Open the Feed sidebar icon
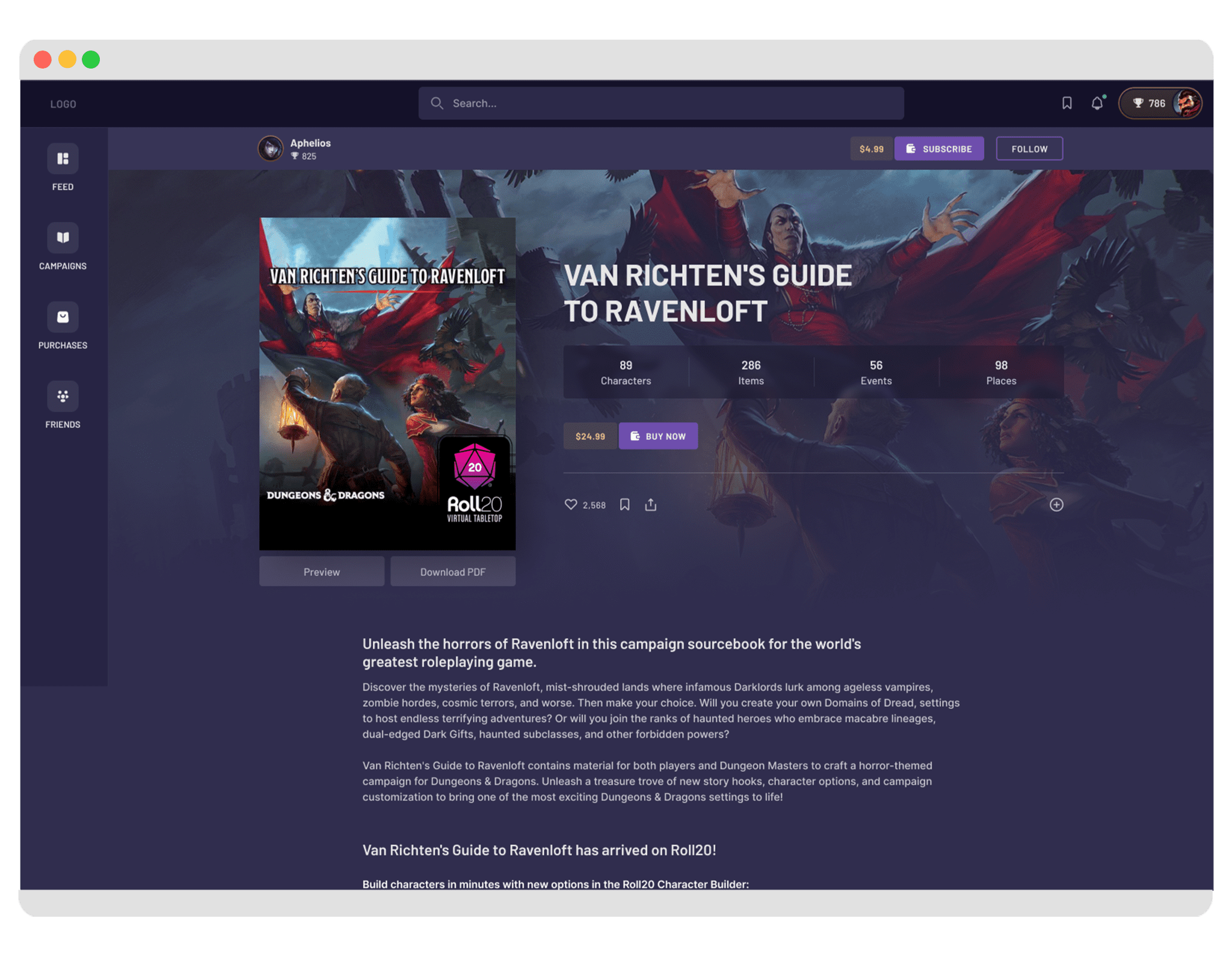The height and width of the screenshot is (956, 1232). 63,159
